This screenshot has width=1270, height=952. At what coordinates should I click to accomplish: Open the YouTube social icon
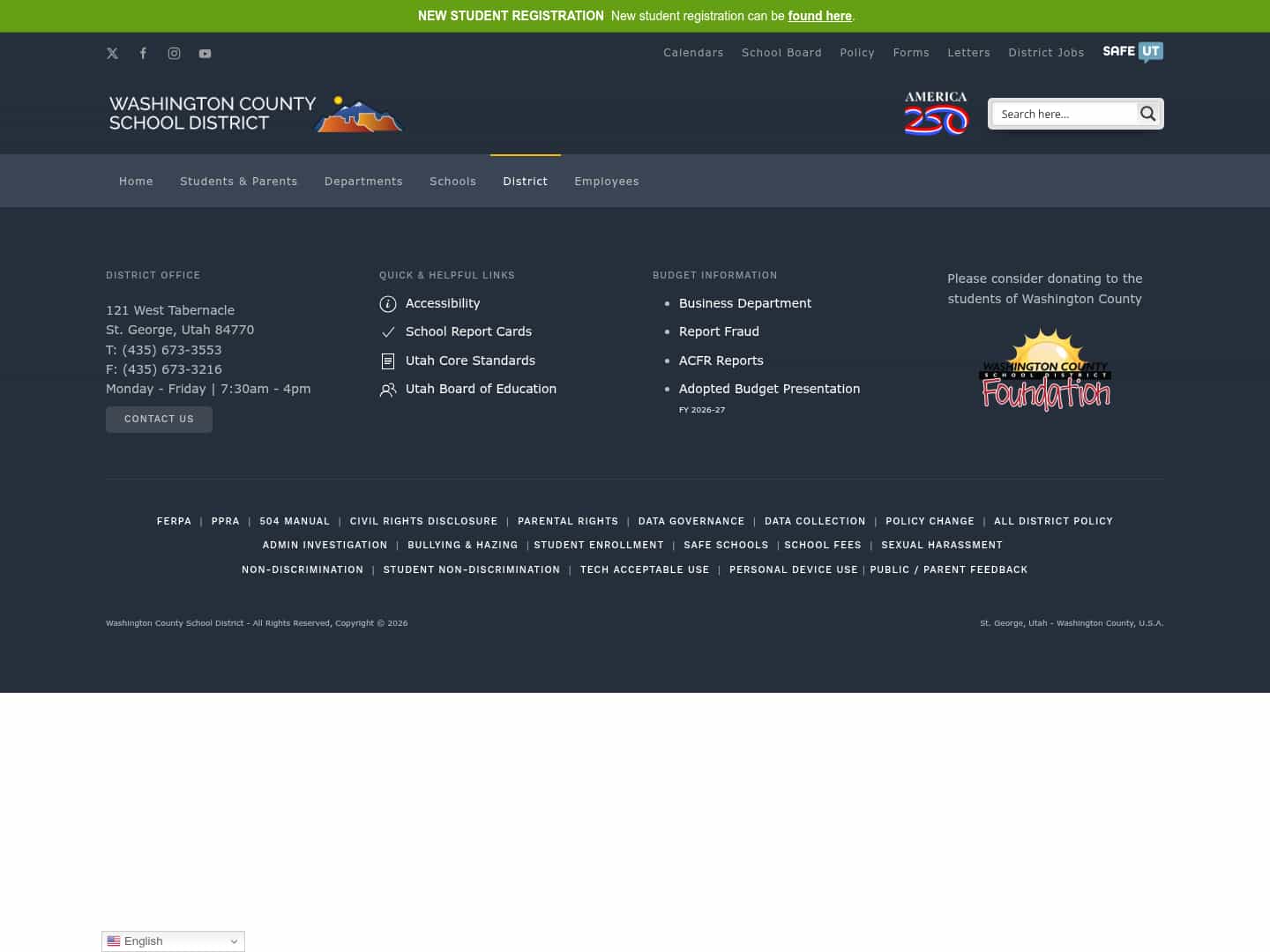pos(205,54)
